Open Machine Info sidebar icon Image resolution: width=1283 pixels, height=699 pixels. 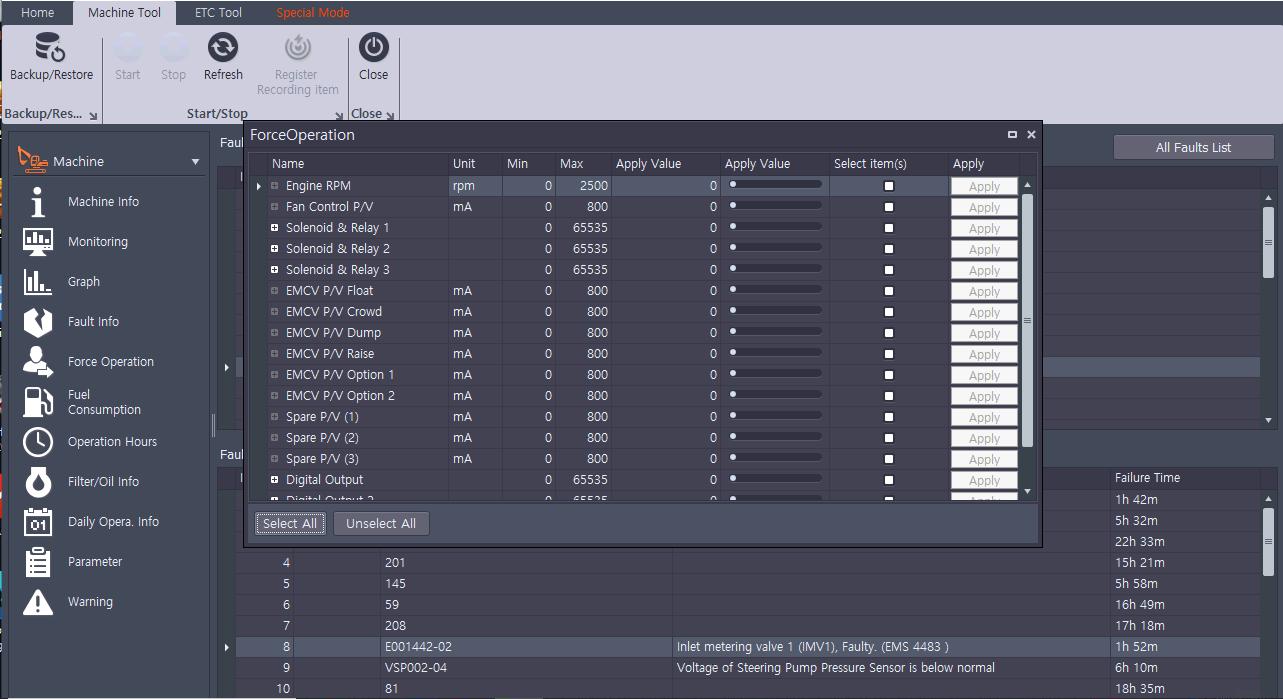pos(38,201)
